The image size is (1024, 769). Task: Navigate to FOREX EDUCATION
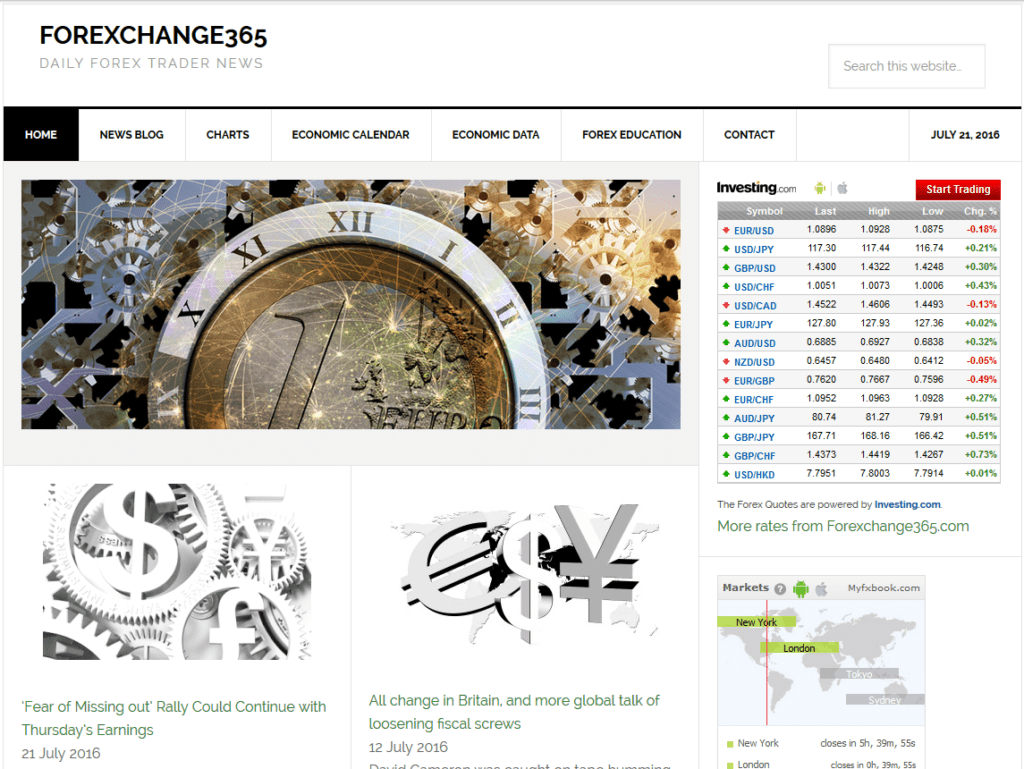point(631,134)
